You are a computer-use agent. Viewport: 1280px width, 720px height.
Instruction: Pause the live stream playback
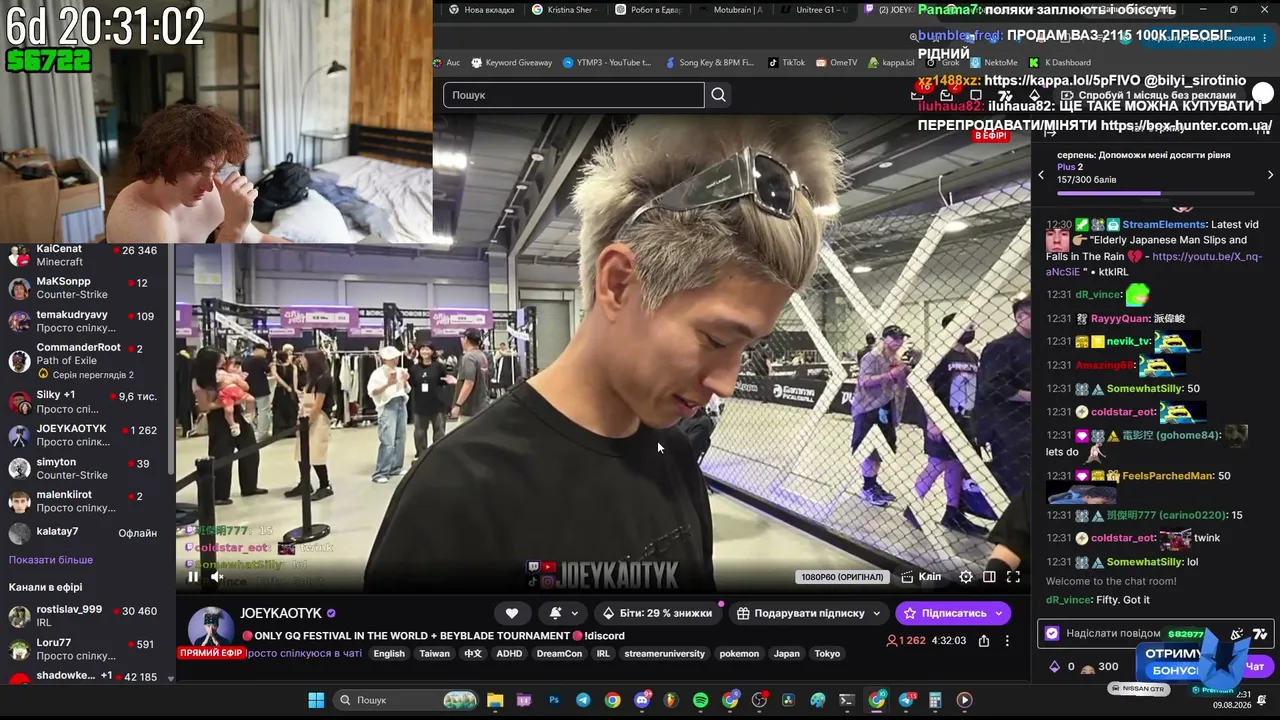click(x=193, y=576)
